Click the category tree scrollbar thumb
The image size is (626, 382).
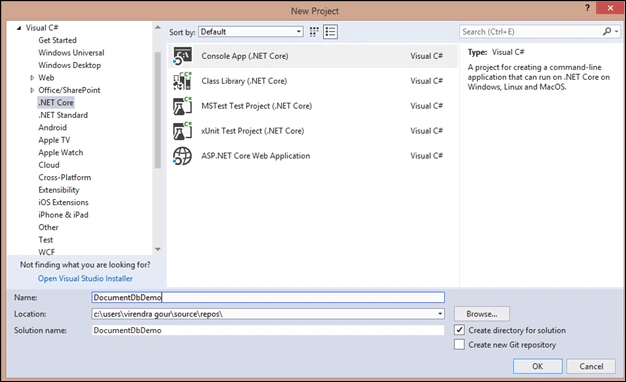pyautogui.click(x=158, y=110)
